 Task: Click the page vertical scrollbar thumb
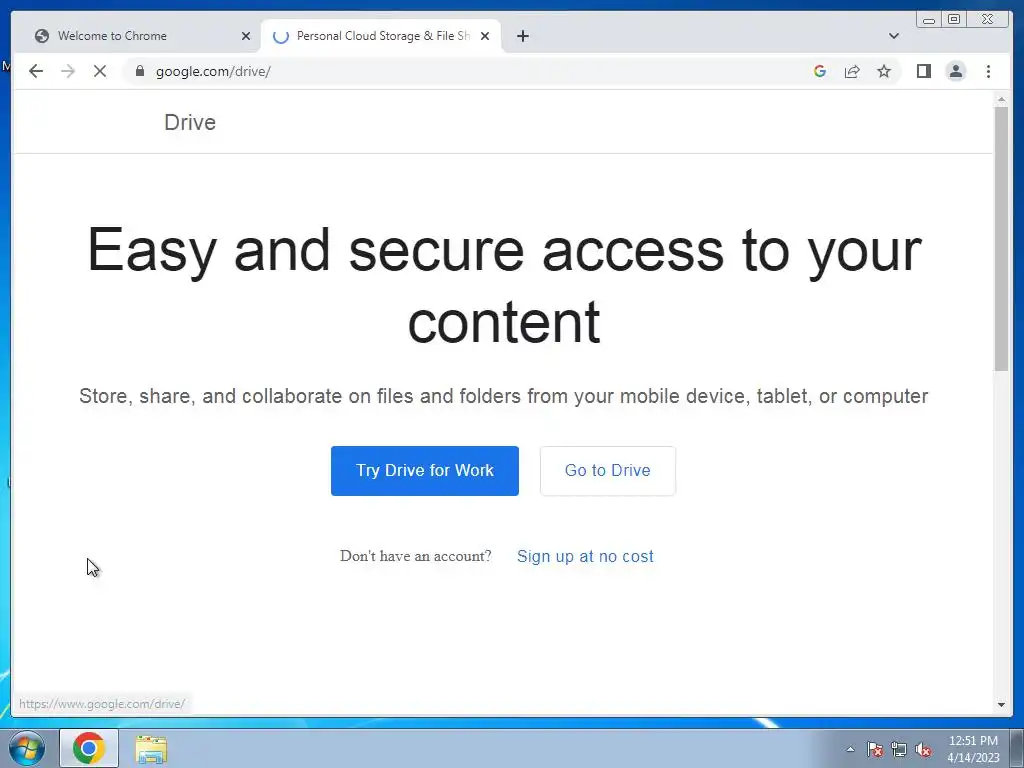click(1001, 238)
